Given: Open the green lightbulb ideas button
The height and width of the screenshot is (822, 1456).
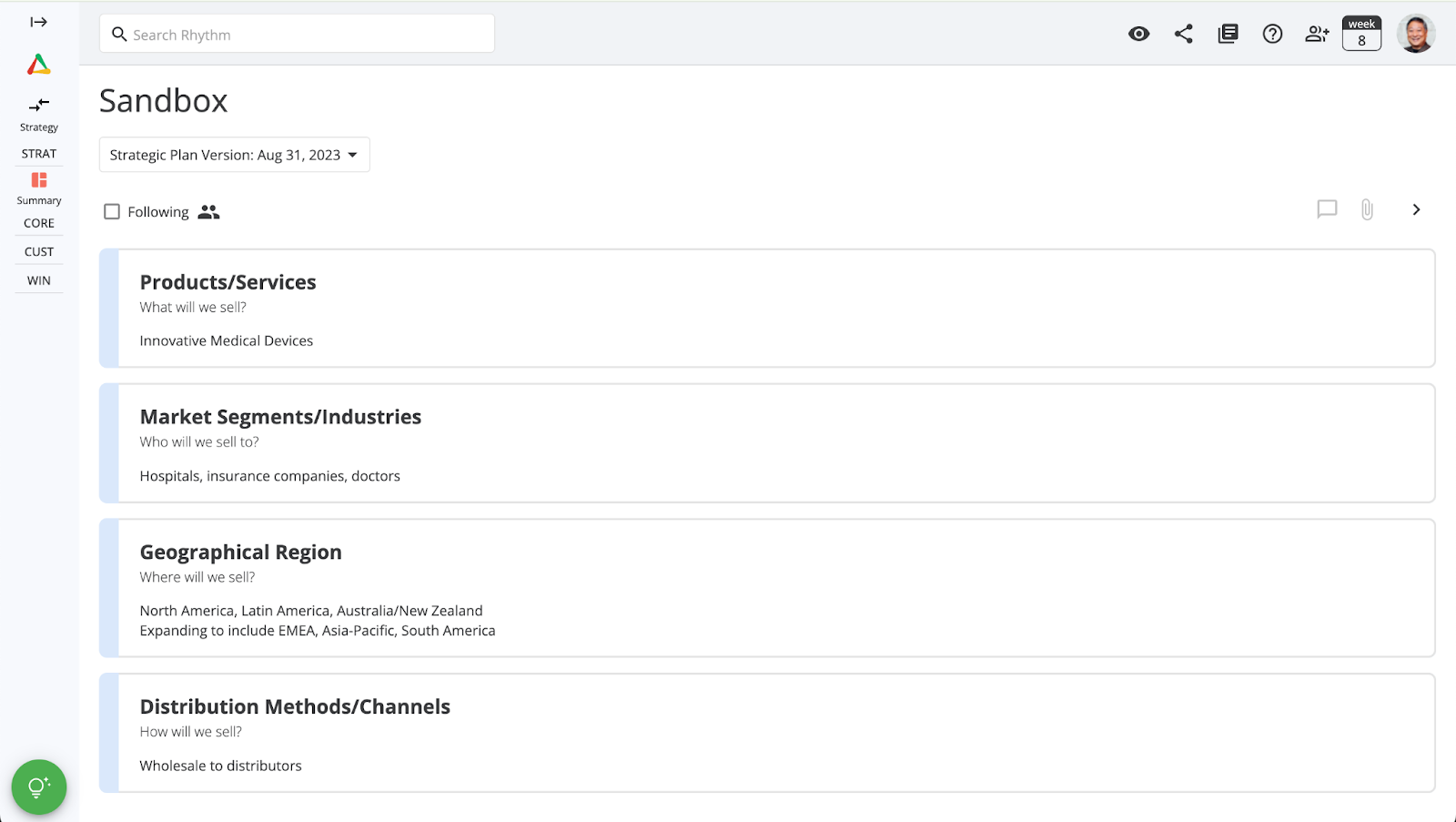Looking at the screenshot, I should 39,786.
